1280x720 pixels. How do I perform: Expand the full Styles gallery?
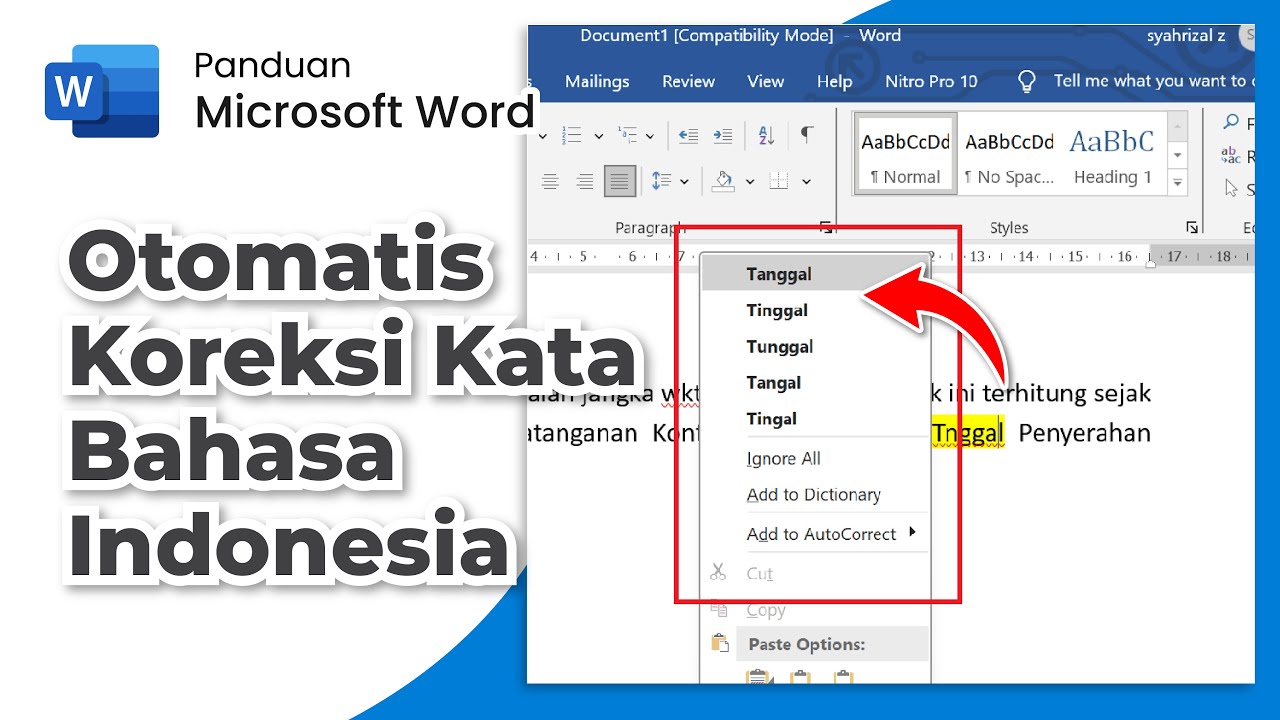pyautogui.click(x=1177, y=183)
